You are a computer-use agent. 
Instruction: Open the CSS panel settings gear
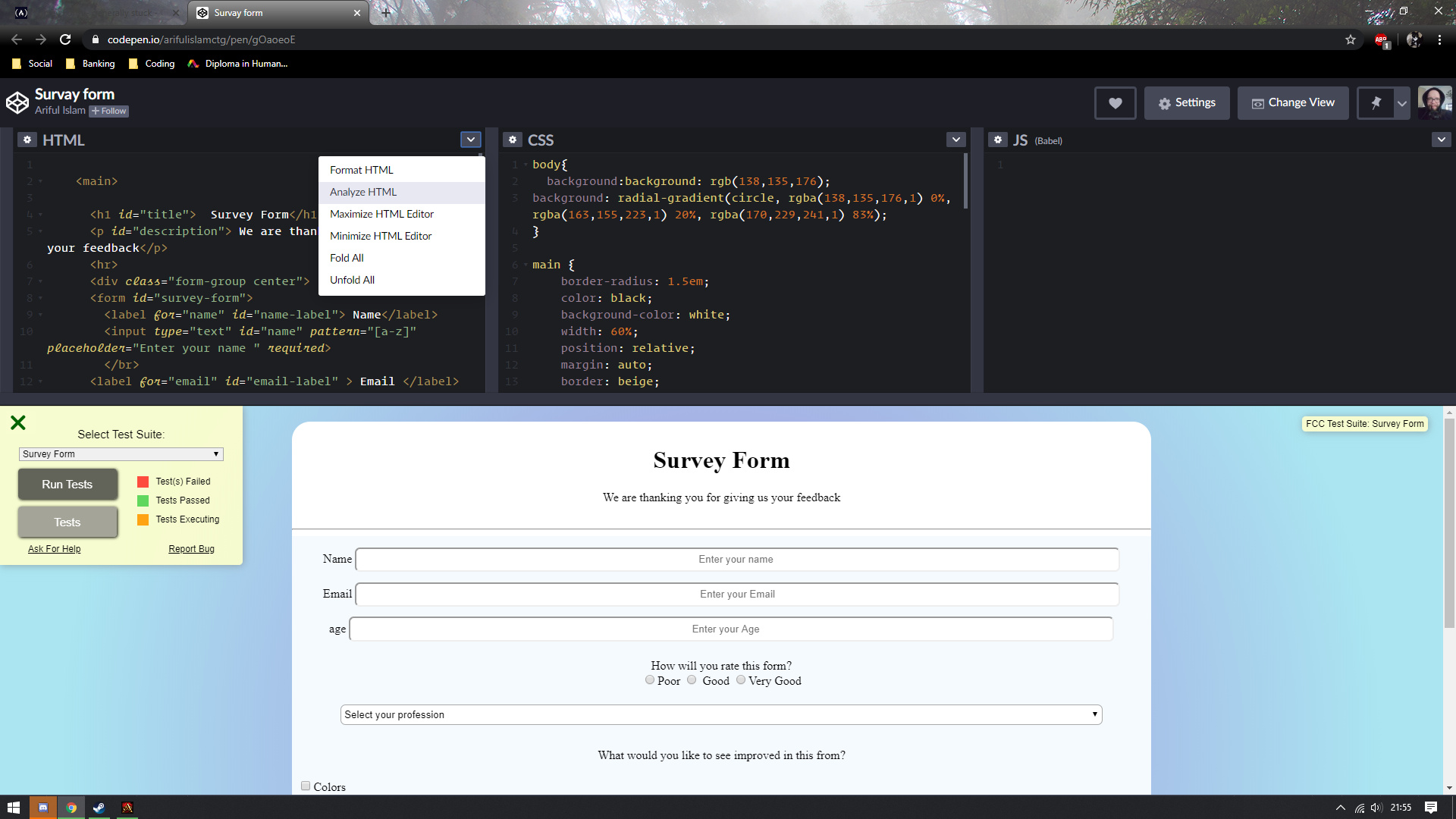pos(513,140)
